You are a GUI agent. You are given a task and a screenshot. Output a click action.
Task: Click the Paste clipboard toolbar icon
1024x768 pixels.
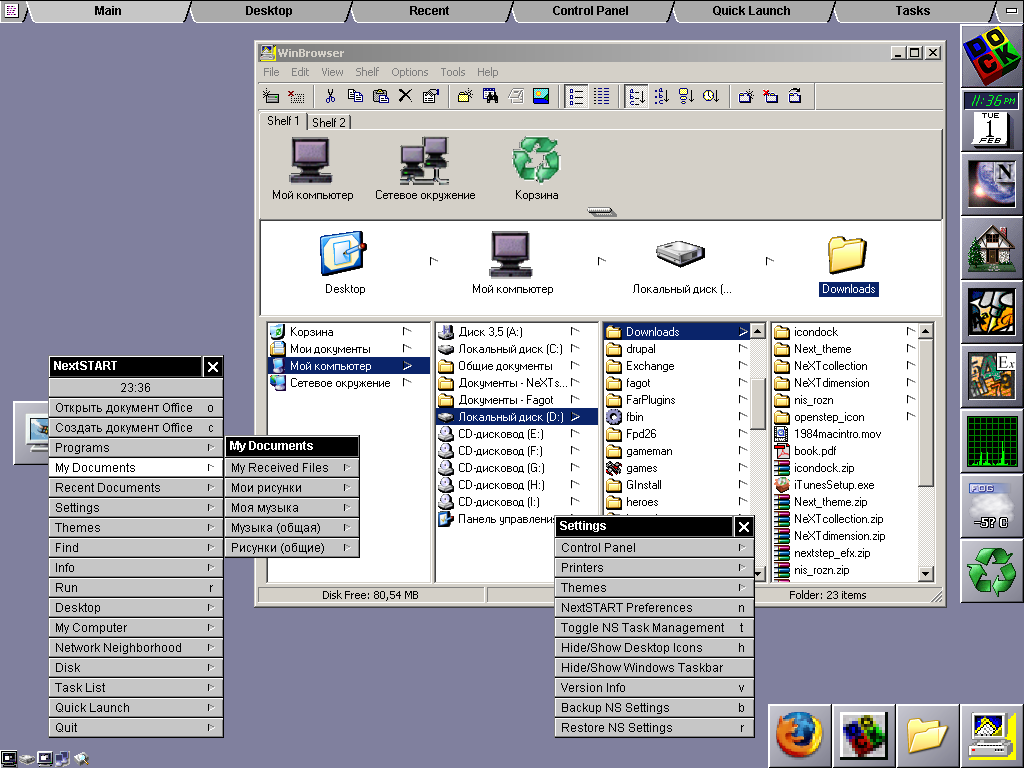(380, 97)
